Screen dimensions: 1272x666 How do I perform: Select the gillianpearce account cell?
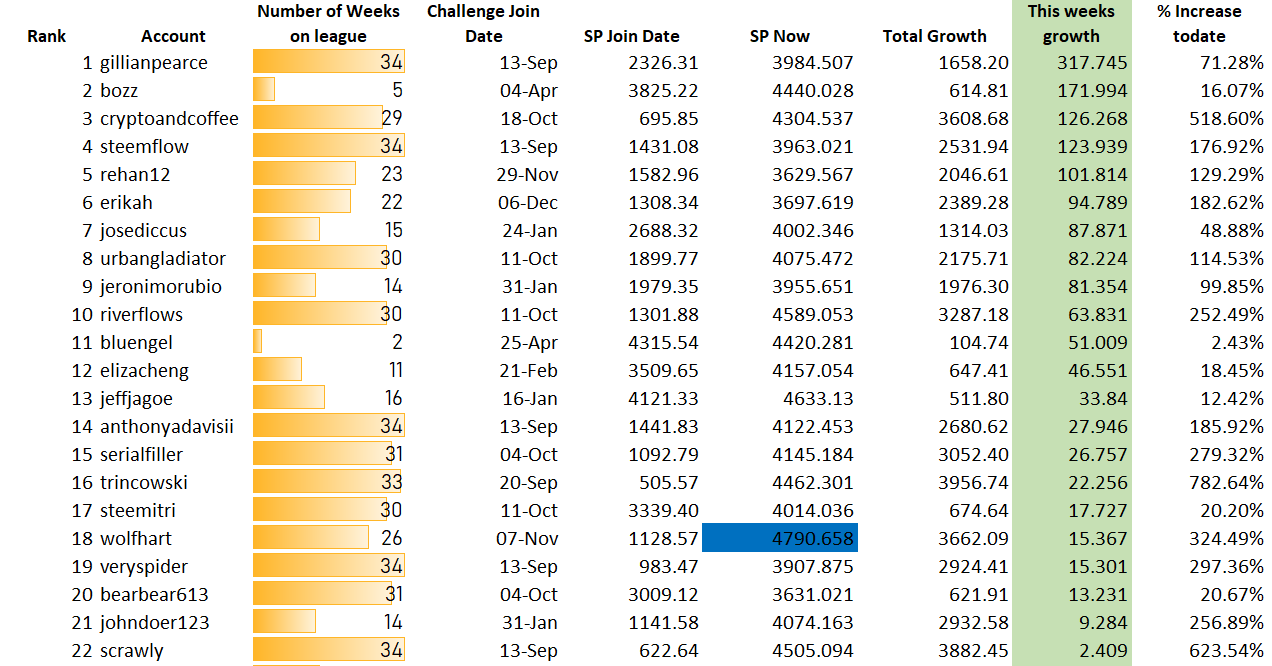pos(154,62)
